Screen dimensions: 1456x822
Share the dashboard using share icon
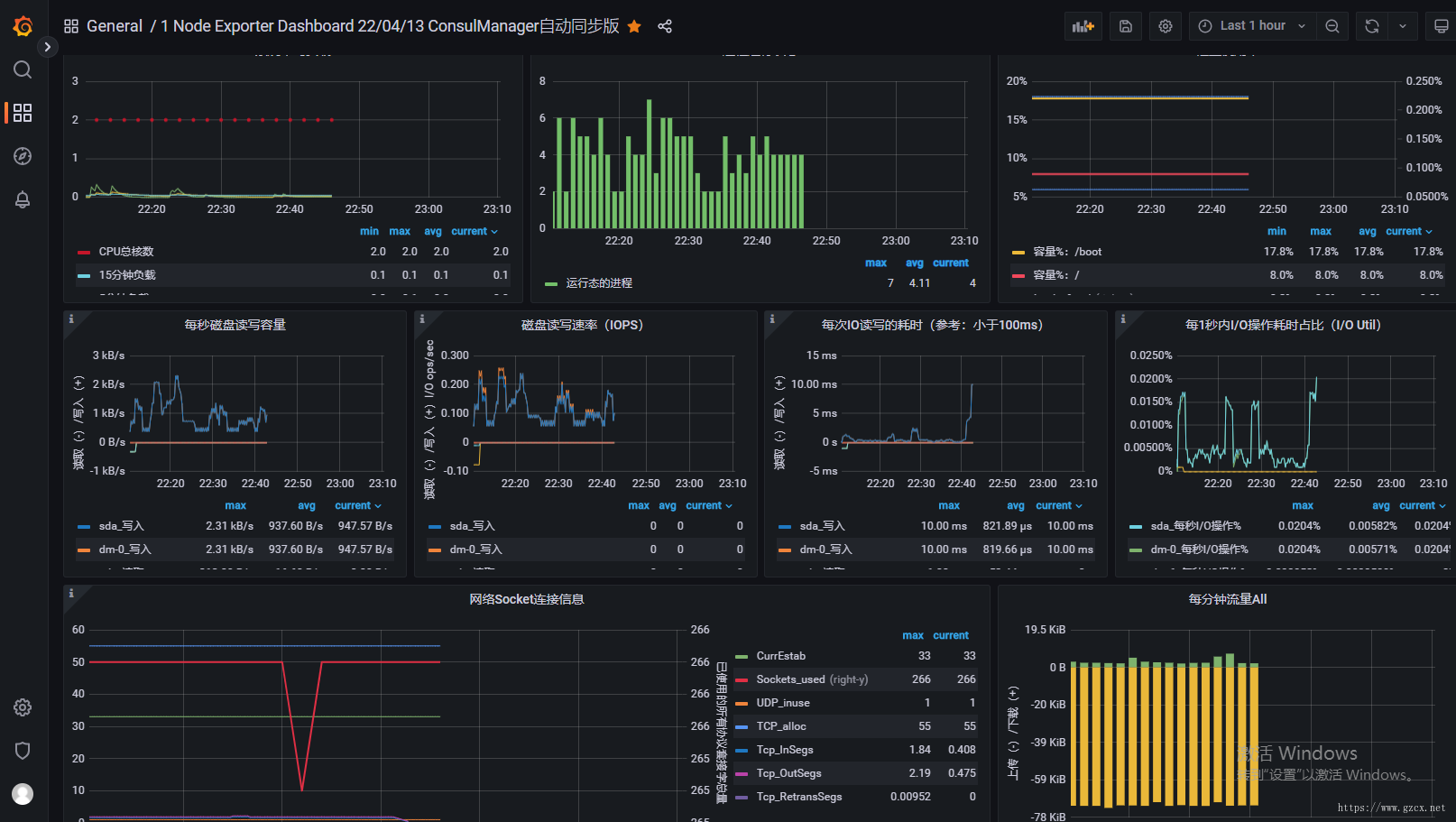point(665,26)
